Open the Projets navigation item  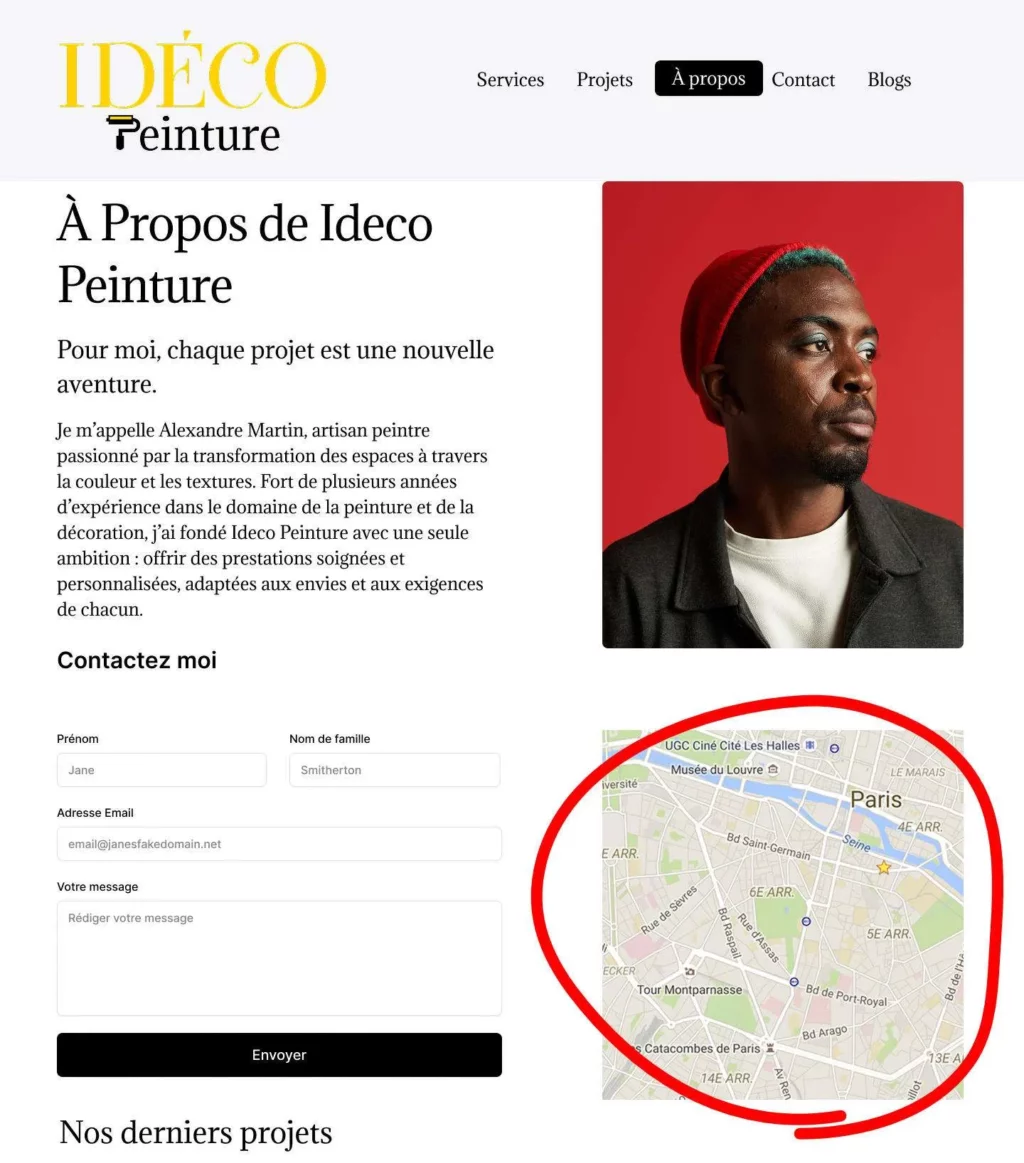(604, 79)
